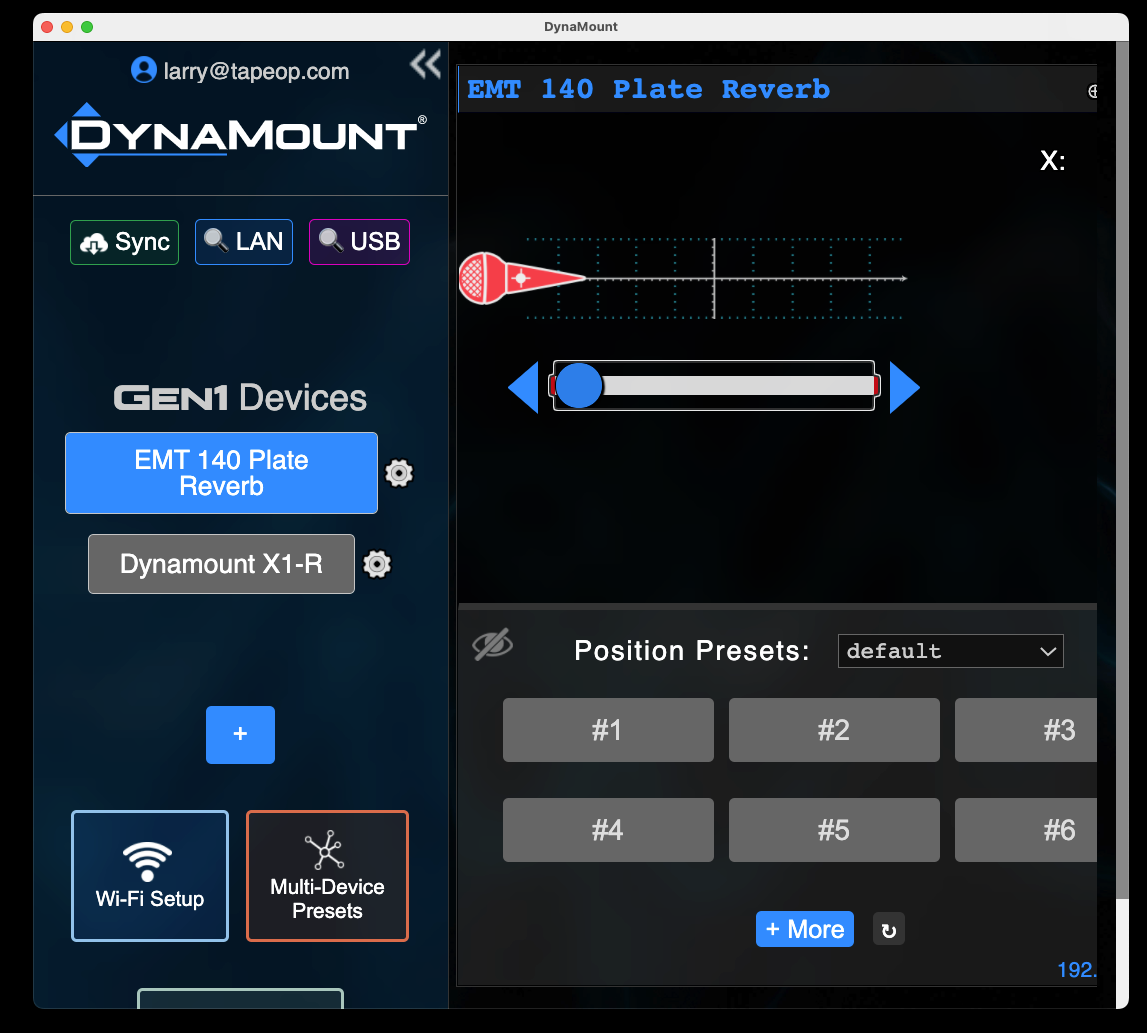Viewport: 1147px width, 1033px height.
Task: Click the Position Presets label
Action: click(x=692, y=650)
